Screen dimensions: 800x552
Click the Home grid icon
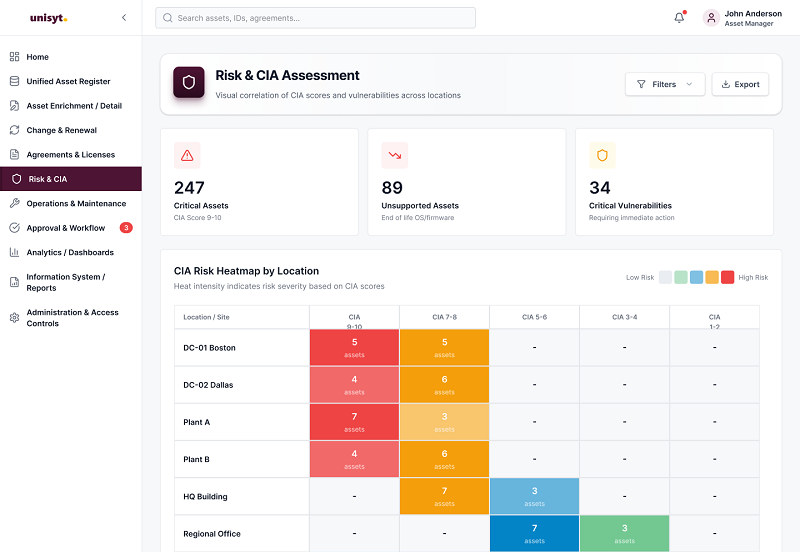pos(14,57)
